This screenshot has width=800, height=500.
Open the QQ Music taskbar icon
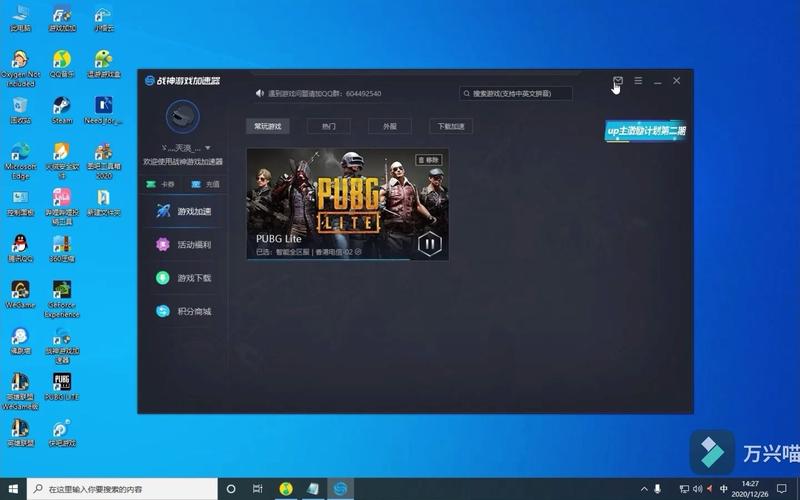click(x=286, y=489)
